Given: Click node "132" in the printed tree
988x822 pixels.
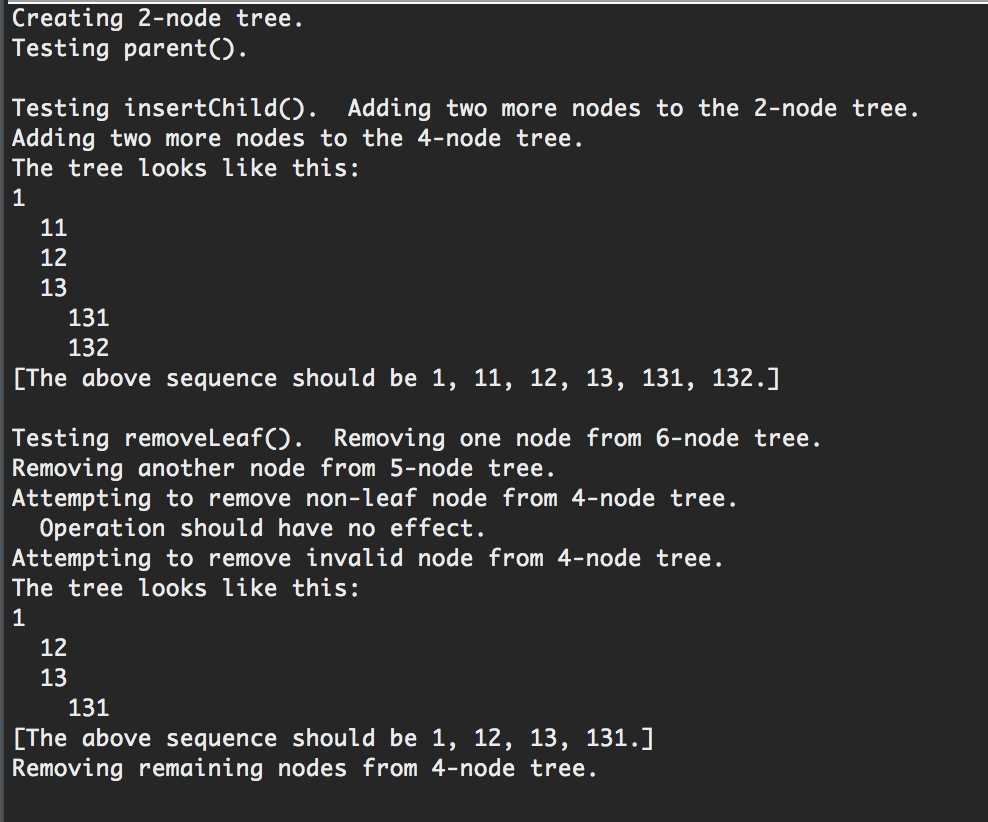Looking at the screenshot, I should 88,348.
